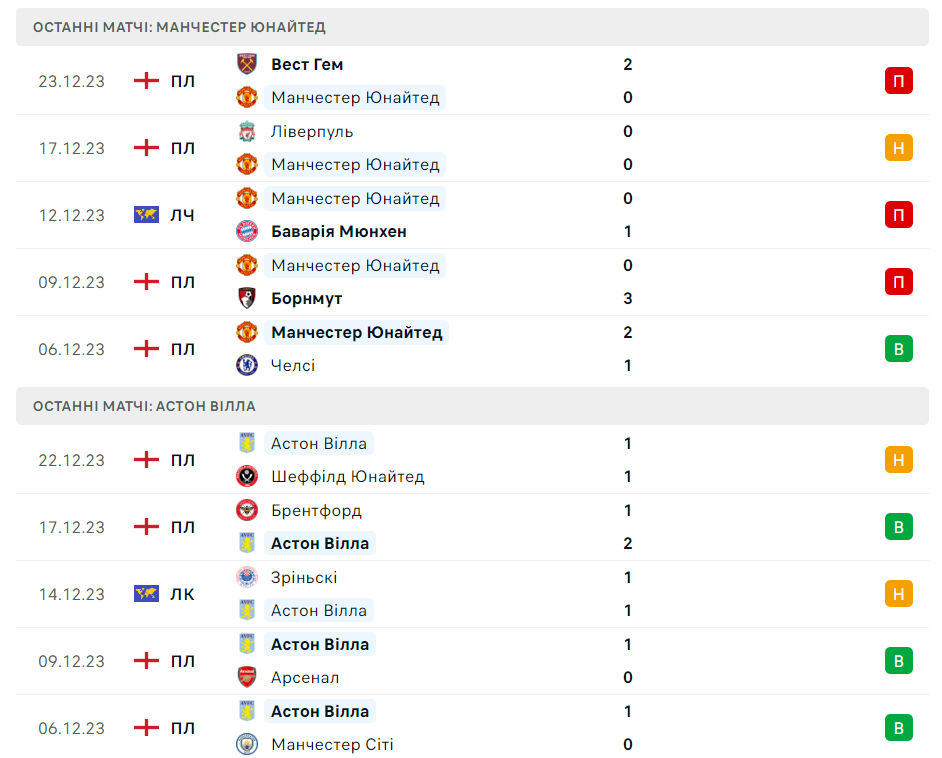Open the Вест Гем team link

click(x=307, y=64)
